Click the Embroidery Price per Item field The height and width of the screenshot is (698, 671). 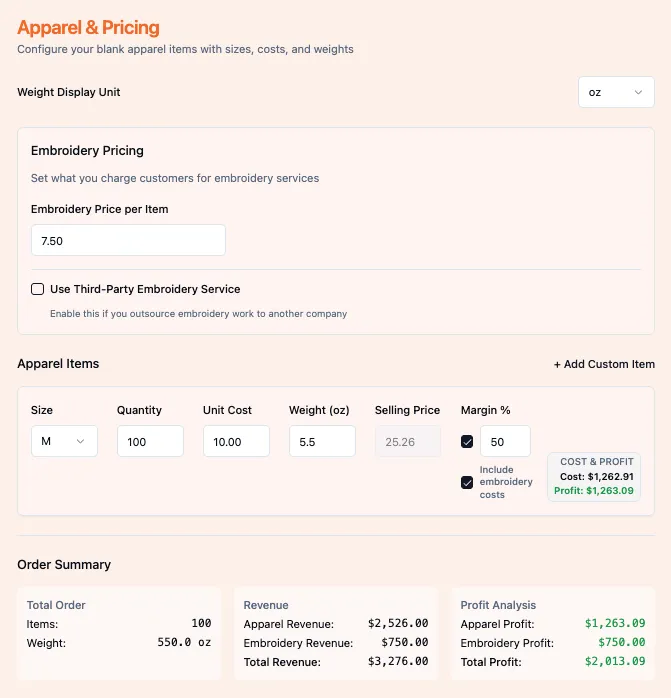128,240
